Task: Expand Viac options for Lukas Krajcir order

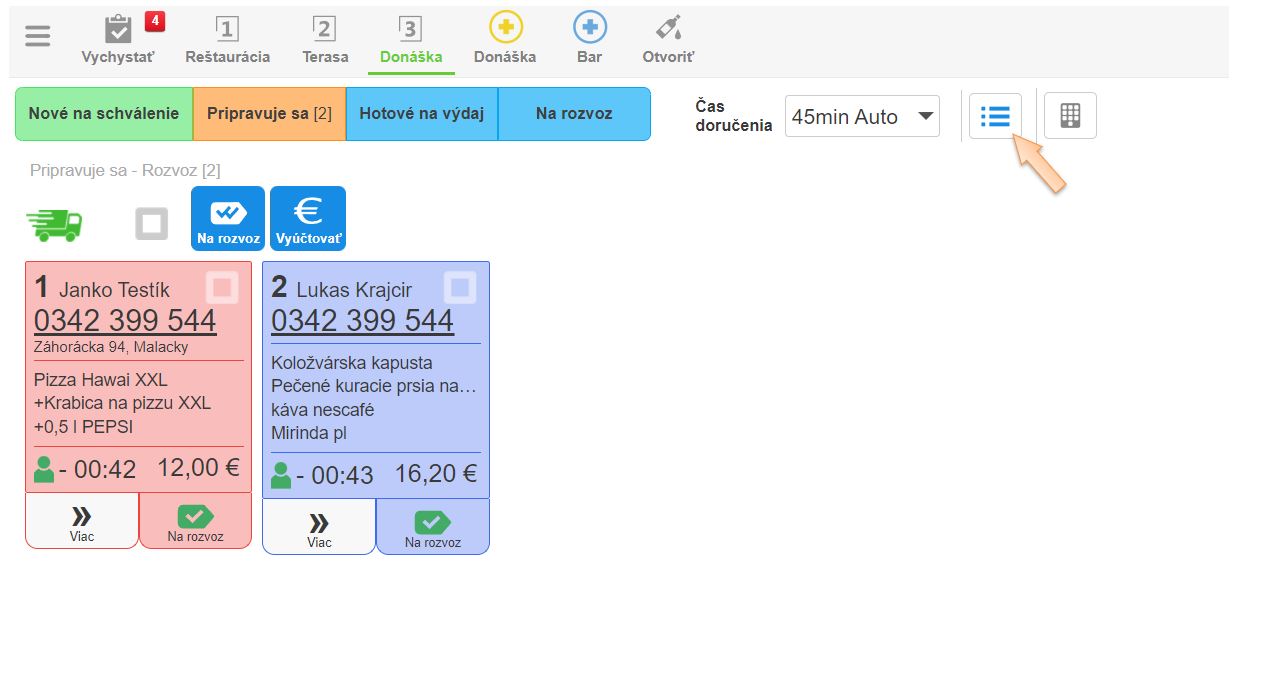Action: 319,527
